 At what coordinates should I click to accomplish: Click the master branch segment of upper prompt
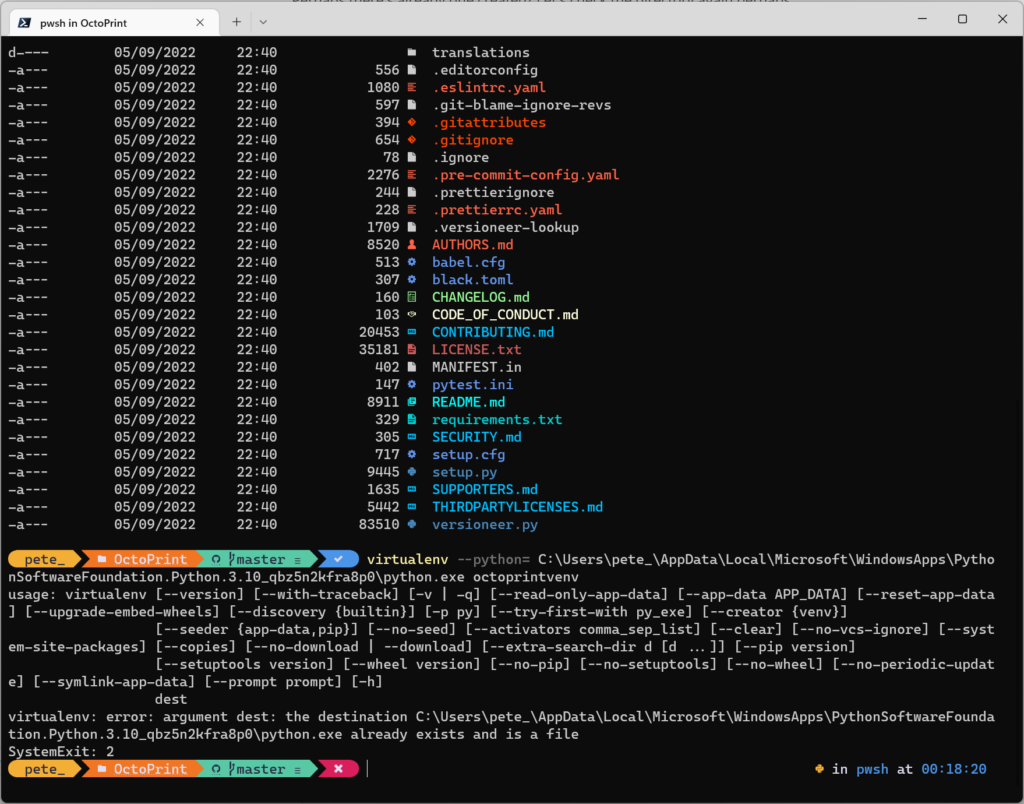point(257,560)
